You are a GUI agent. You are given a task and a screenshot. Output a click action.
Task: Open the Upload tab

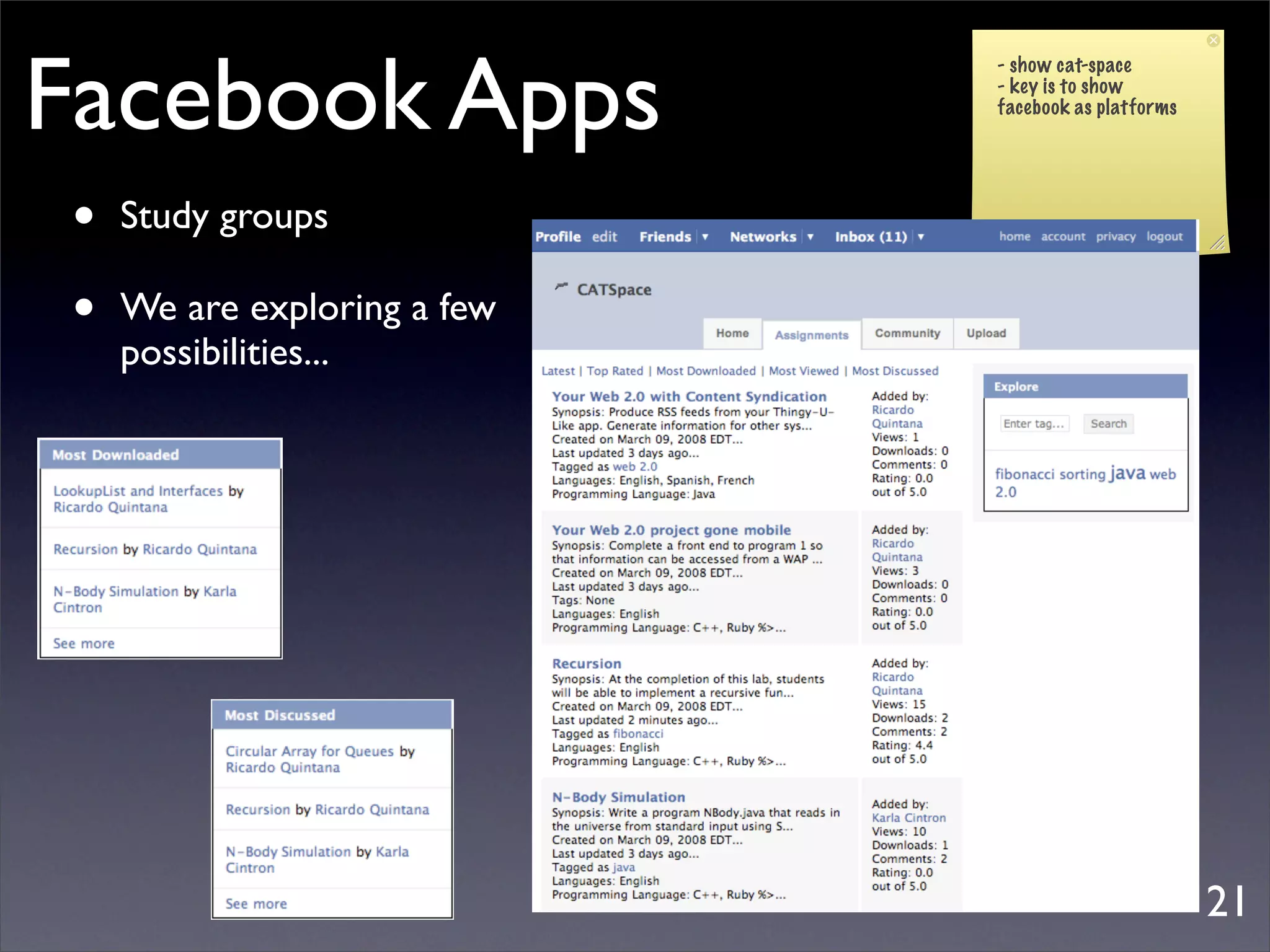pos(986,333)
